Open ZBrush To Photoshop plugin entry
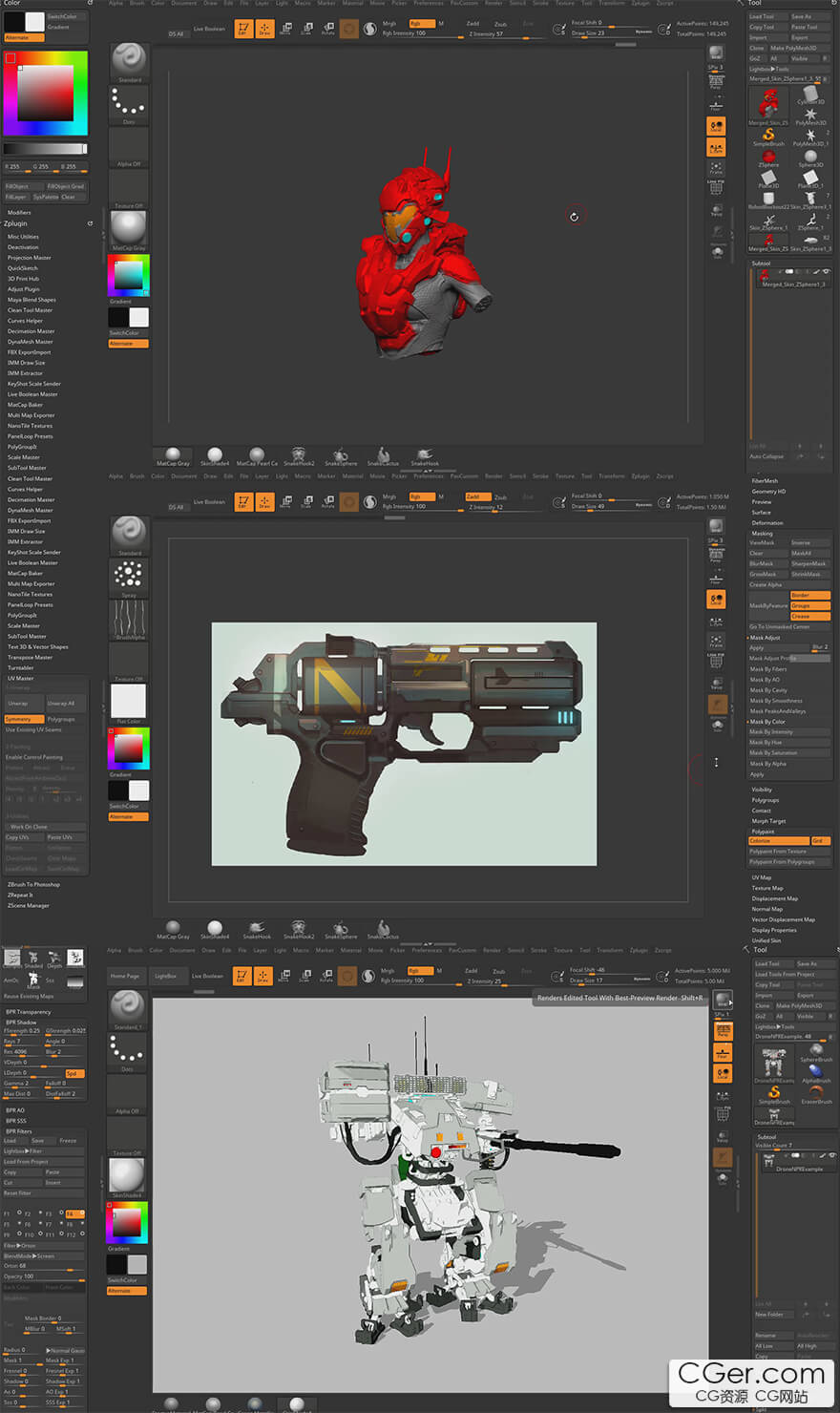 [x=33, y=884]
